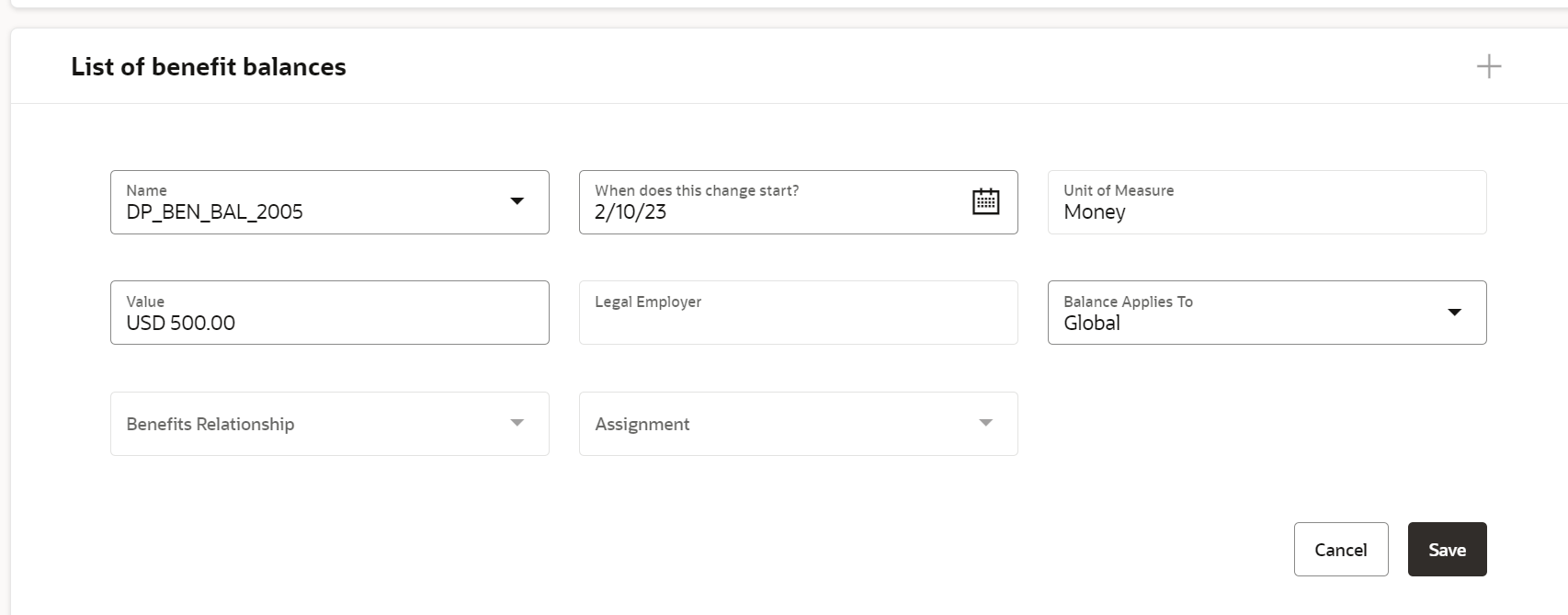Screen dimensions: 1568x615
Task: Open the Assignment dropdown arrow
Action: coord(985,423)
